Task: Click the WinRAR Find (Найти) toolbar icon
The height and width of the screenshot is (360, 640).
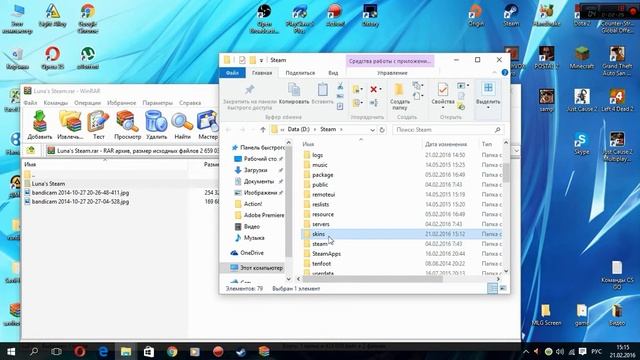Action: (182, 121)
